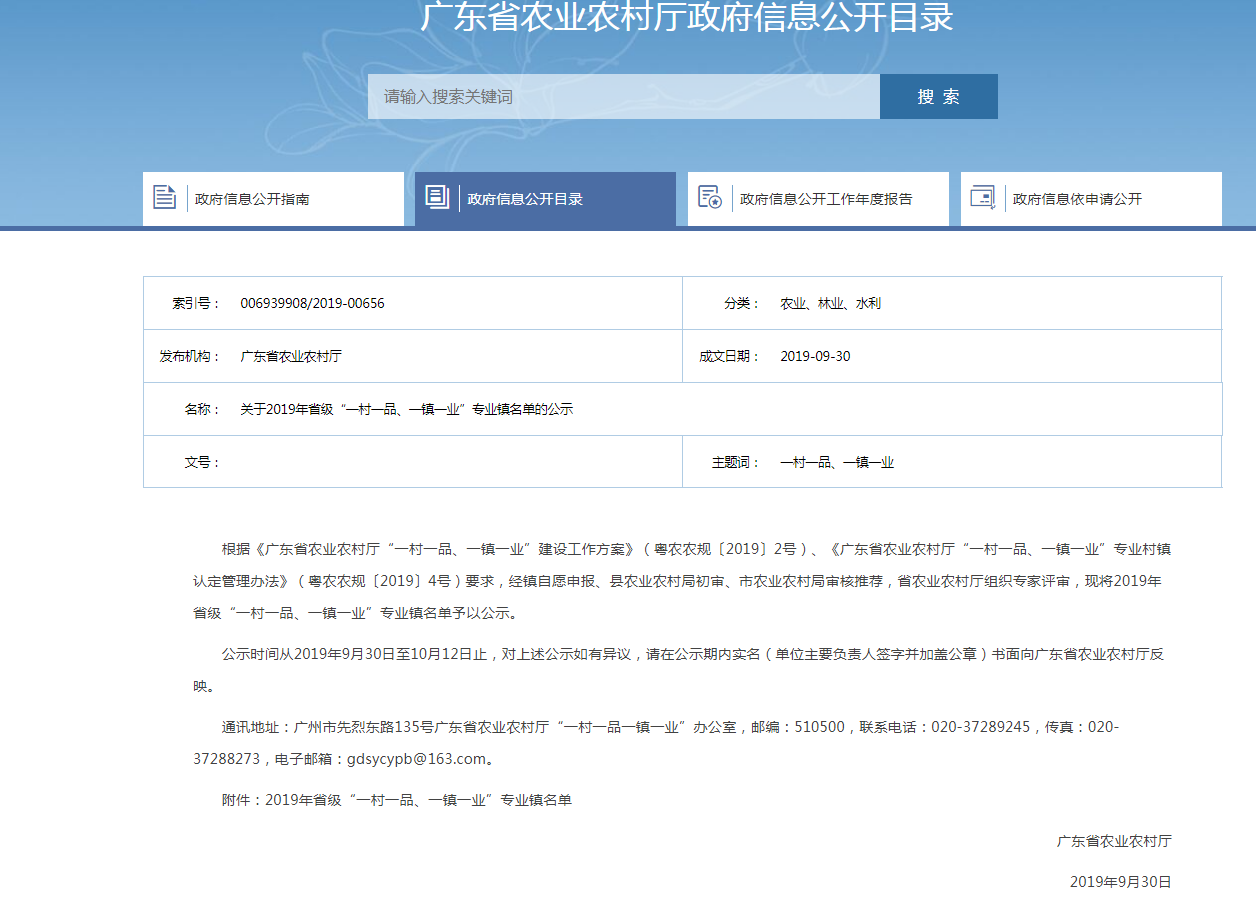Open the 政府信息依申请公开 tab
The image size is (1256, 898).
coord(1091,199)
